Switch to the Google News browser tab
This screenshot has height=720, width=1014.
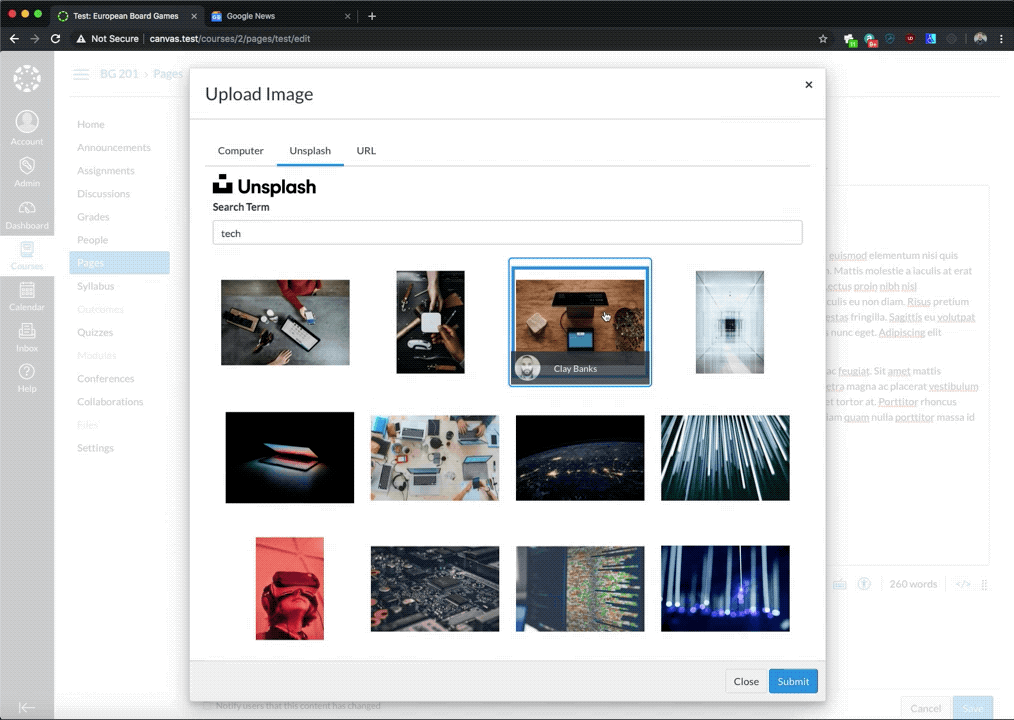pyautogui.click(x=281, y=16)
